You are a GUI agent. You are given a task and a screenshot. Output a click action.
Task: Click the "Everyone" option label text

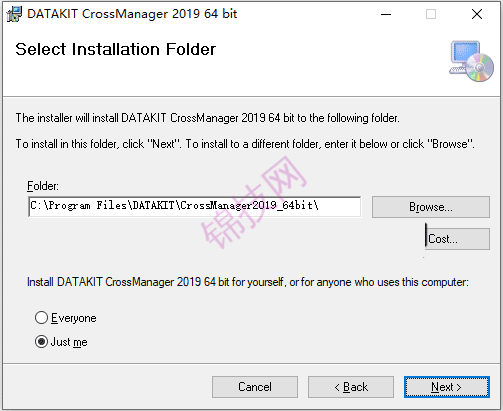coord(74,318)
